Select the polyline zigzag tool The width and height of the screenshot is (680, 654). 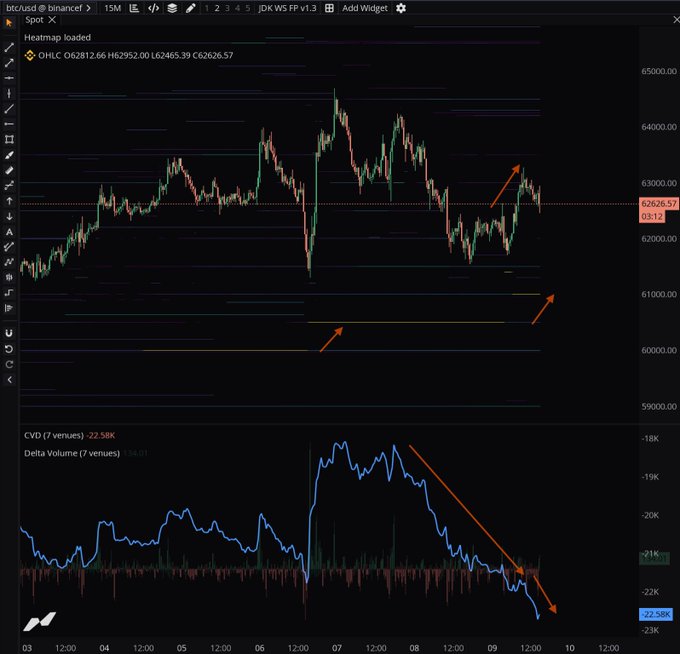9,262
